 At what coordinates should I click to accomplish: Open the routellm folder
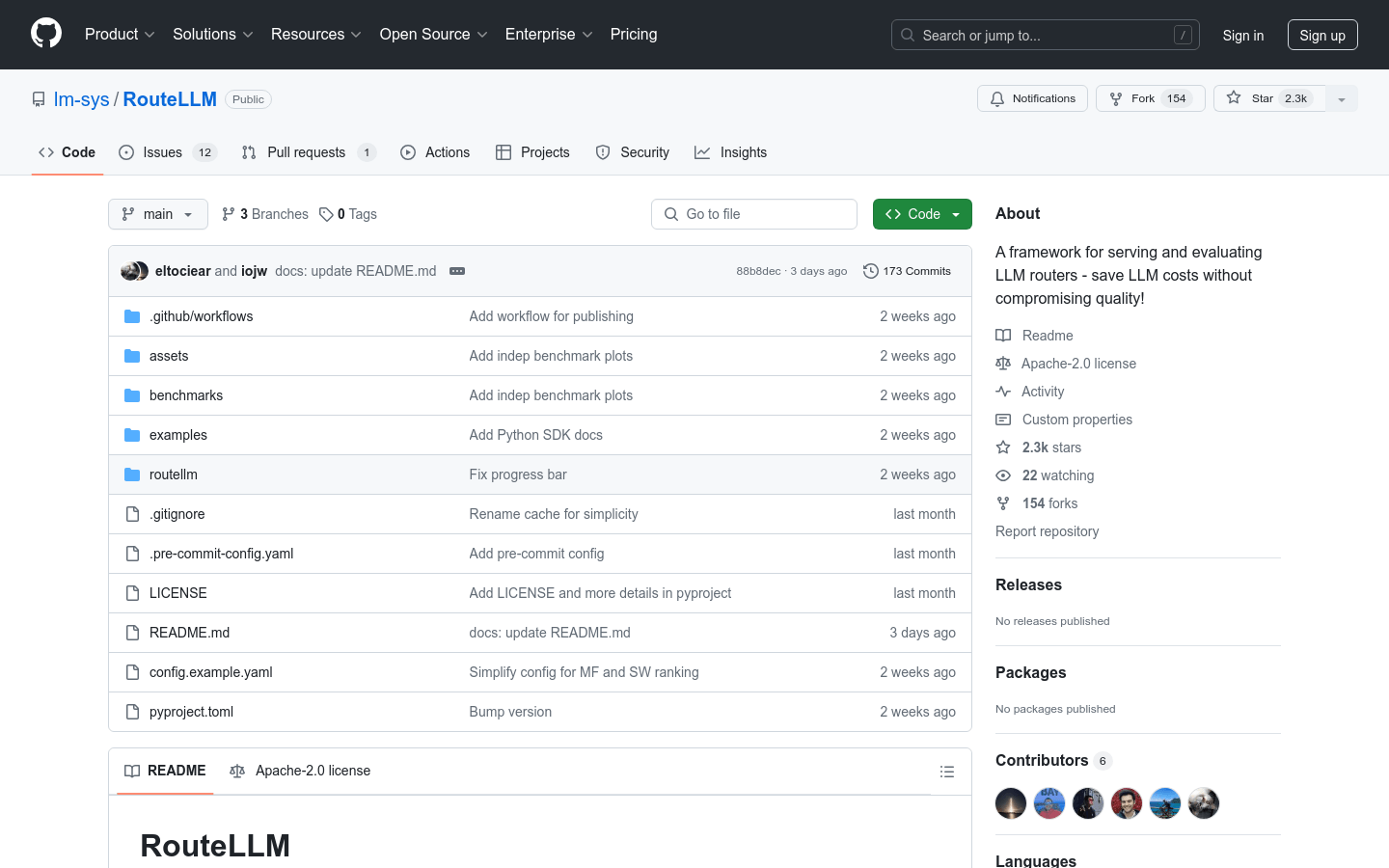coord(174,475)
